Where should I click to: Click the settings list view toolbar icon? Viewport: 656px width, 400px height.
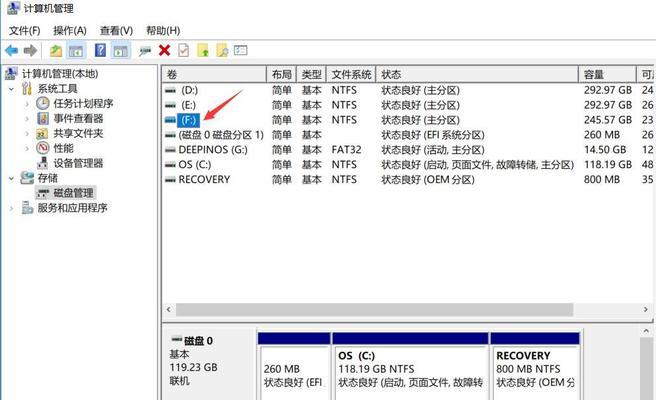point(241,51)
